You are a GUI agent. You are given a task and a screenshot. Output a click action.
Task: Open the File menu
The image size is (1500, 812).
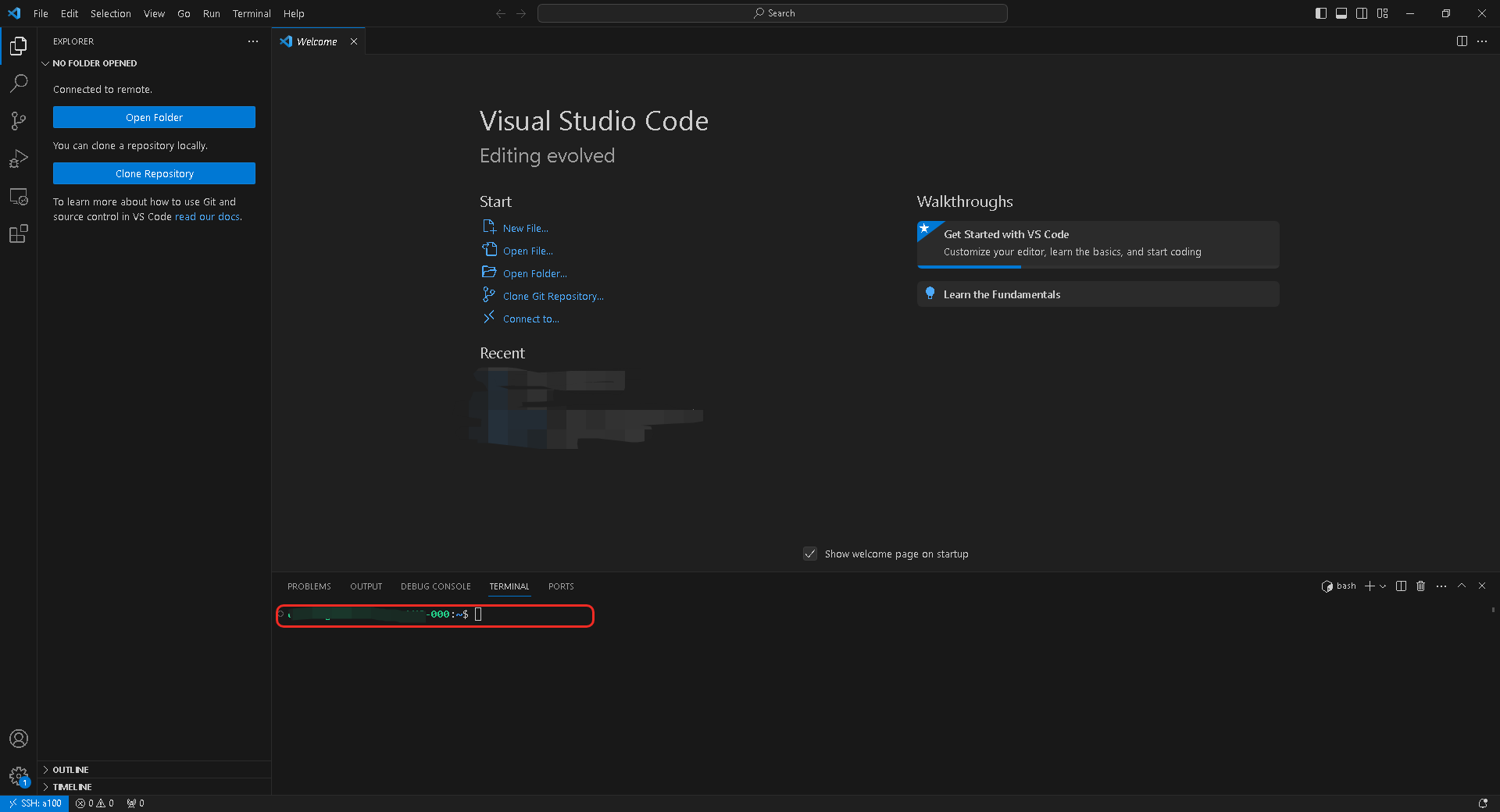tap(41, 13)
